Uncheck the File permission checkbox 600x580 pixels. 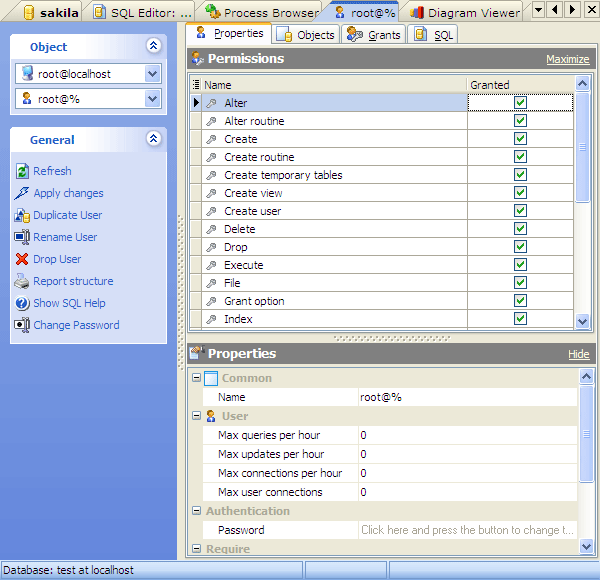coord(520,283)
